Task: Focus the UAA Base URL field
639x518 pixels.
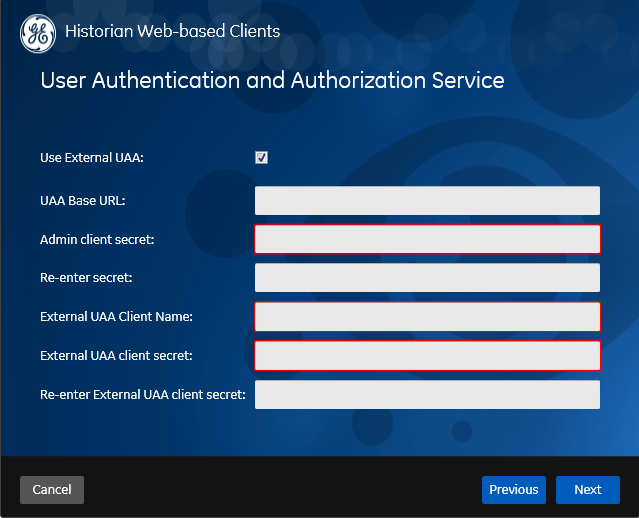Action: [x=427, y=201]
